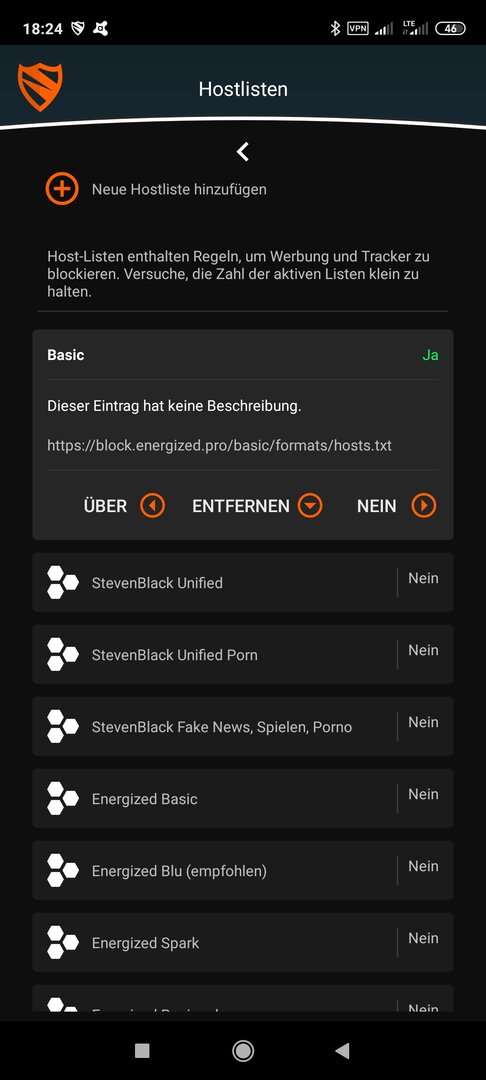Toggle Nein for StevenBlack Unified Porn

pos(423,650)
